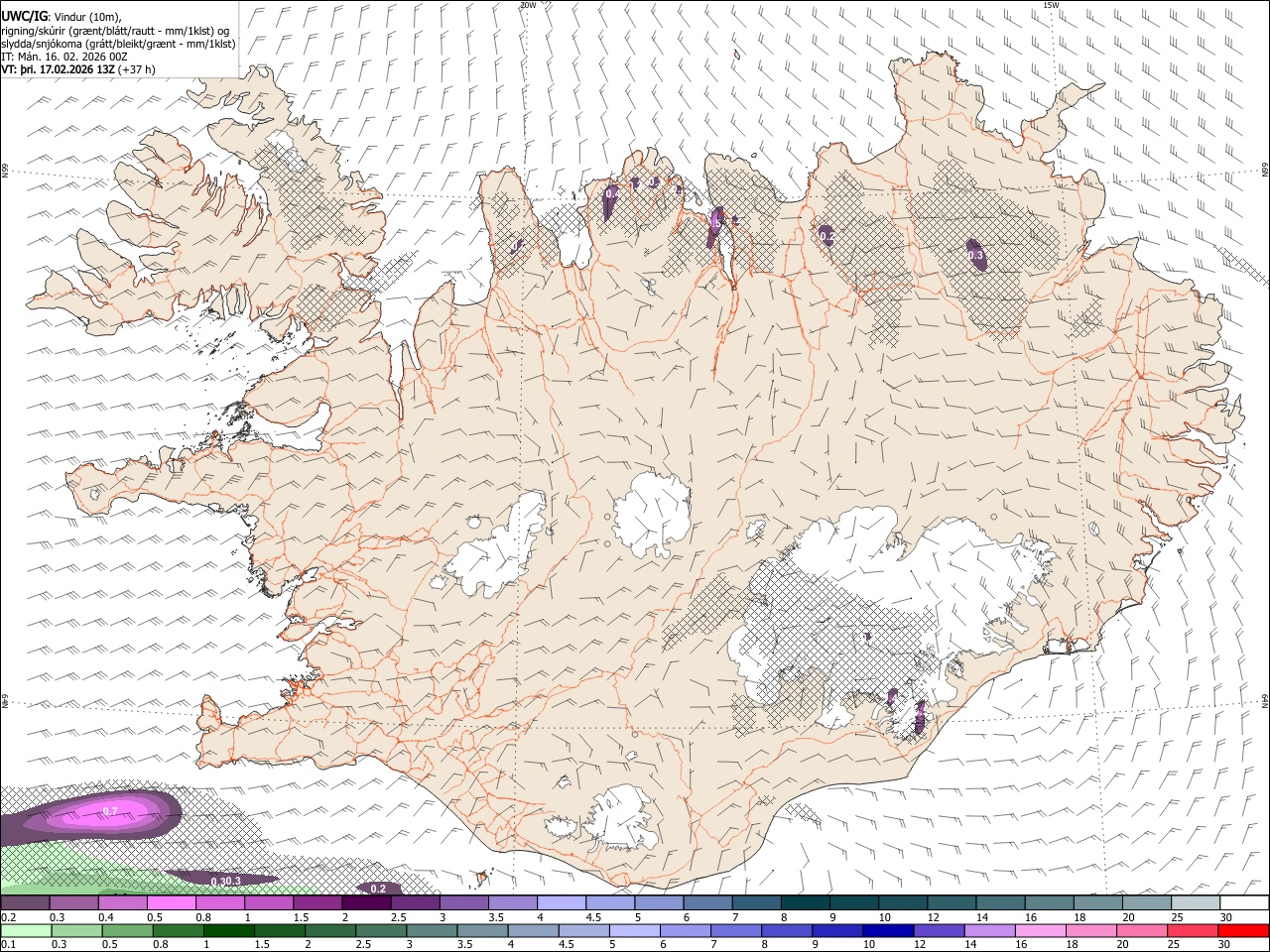Screen dimensions: 1270x952
Task: Click the white 30 swatch ending the upper legend row
Action: (1244, 903)
